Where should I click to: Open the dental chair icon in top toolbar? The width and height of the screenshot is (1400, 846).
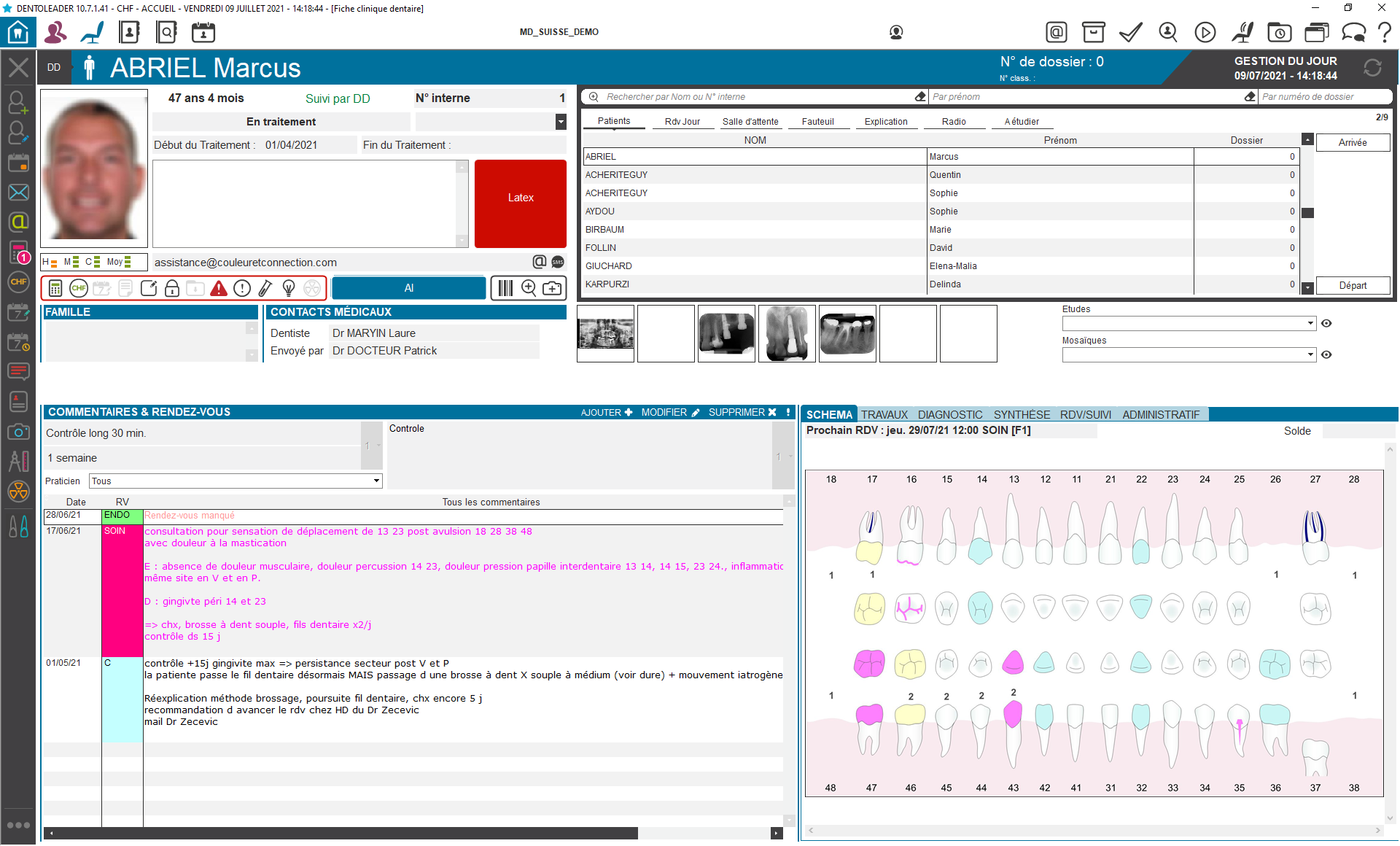click(x=93, y=32)
